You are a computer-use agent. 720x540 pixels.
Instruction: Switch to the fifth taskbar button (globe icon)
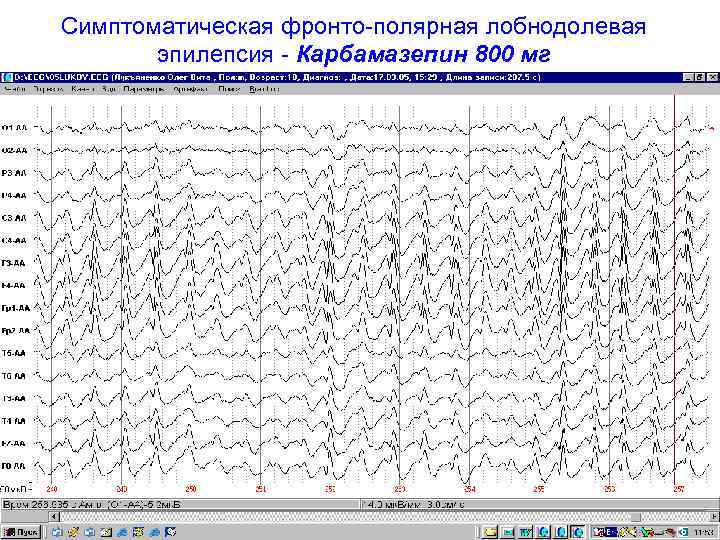coord(561,533)
